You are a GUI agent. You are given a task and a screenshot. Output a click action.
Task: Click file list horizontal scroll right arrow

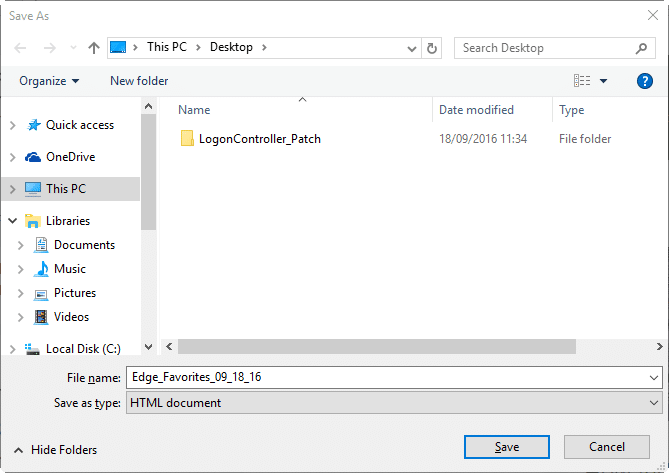point(660,347)
